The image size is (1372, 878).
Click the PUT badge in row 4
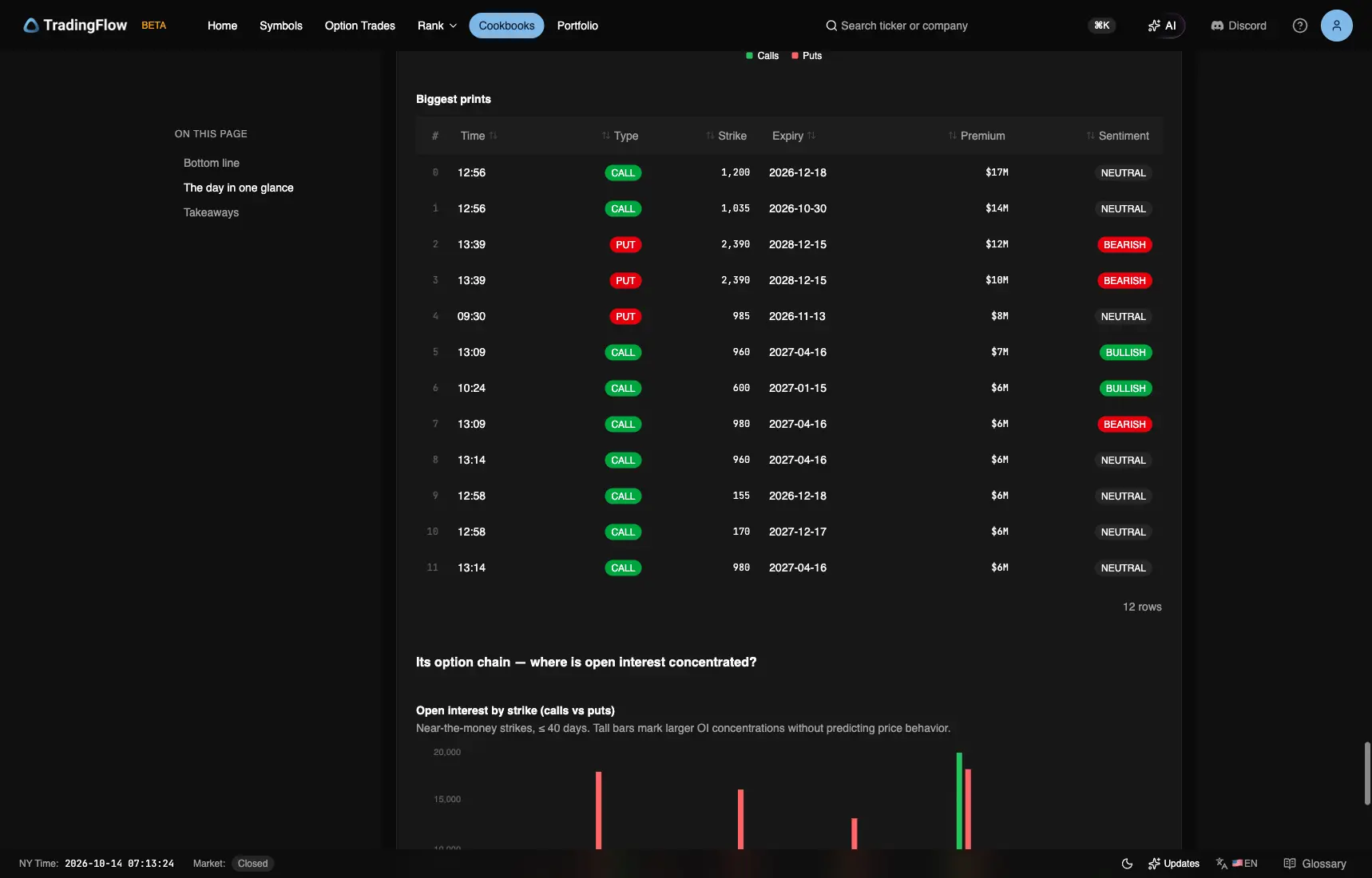click(625, 317)
